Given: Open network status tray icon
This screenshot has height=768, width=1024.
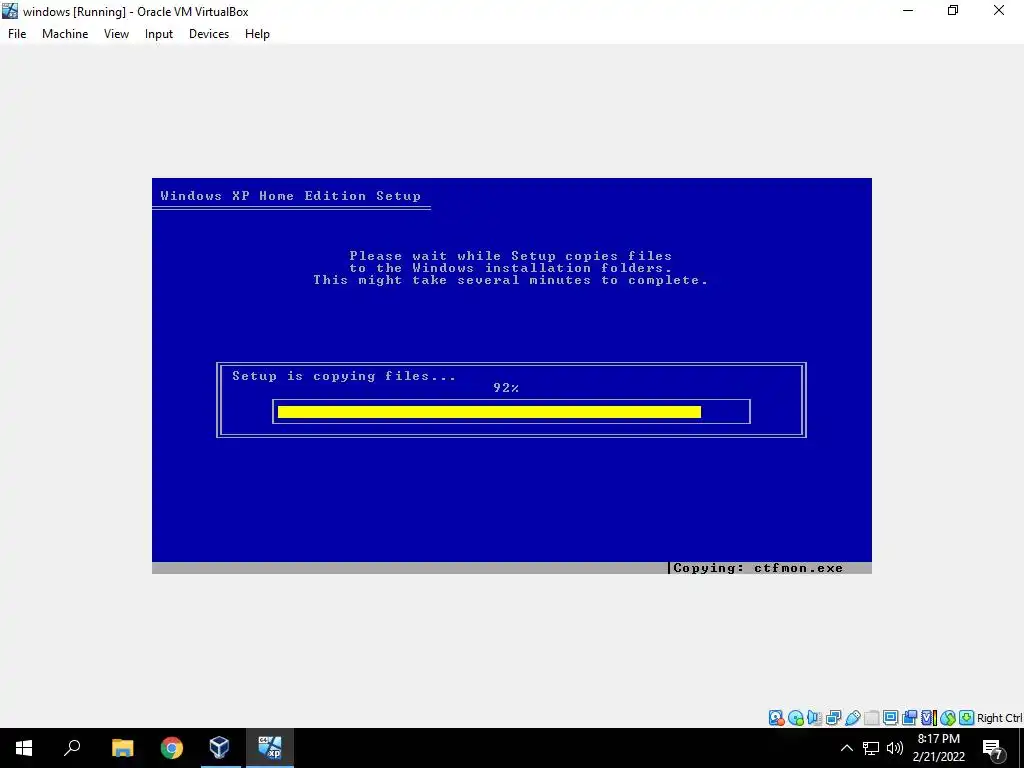Looking at the screenshot, I should point(871,748).
